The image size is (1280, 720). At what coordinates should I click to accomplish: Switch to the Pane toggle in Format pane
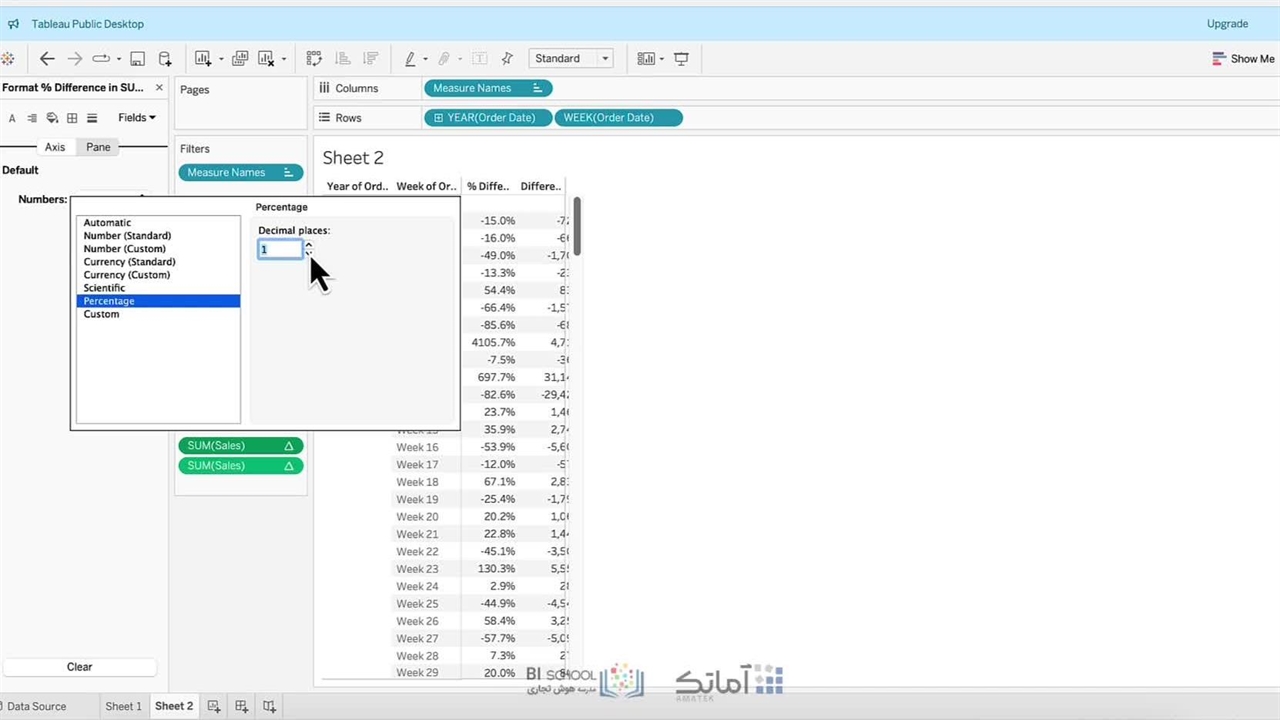coord(98,147)
